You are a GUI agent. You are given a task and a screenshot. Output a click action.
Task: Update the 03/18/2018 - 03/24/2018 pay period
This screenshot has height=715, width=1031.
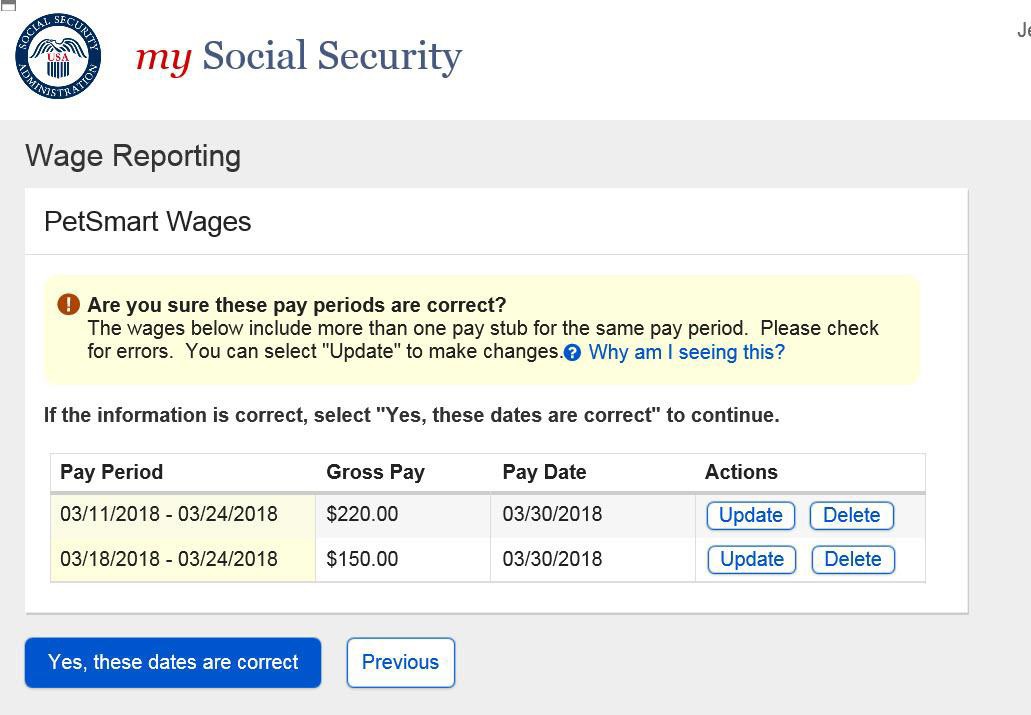751,559
